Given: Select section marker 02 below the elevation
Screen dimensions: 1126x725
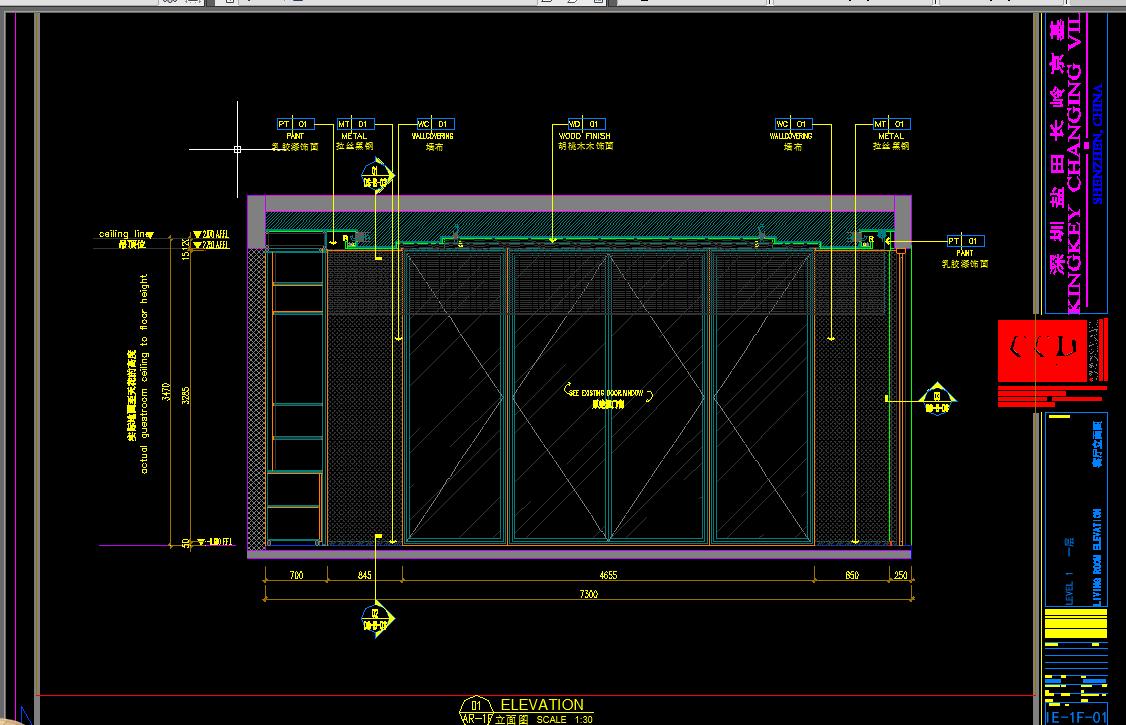Looking at the screenshot, I should point(376,619).
